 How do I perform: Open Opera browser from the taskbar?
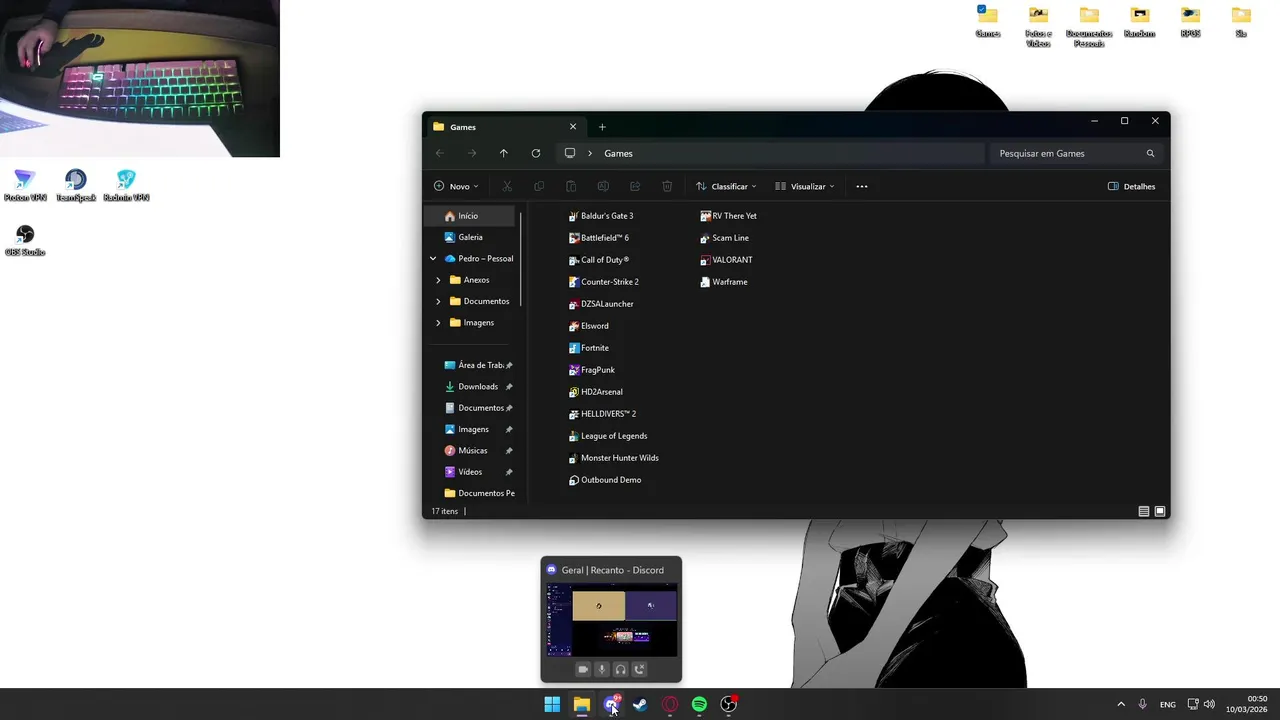pyautogui.click(x=670, y=704)
